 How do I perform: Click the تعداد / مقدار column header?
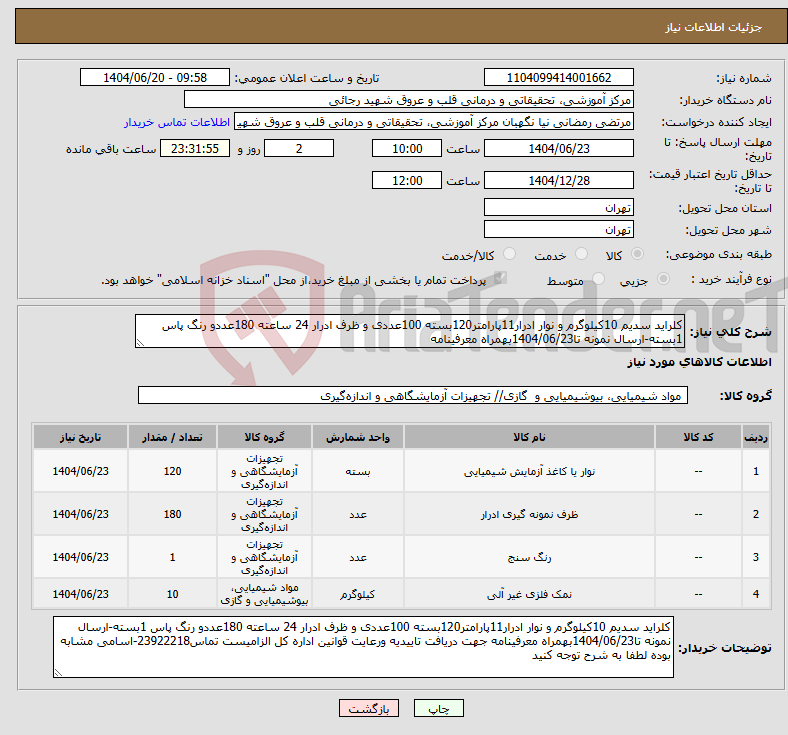[172, 437]
